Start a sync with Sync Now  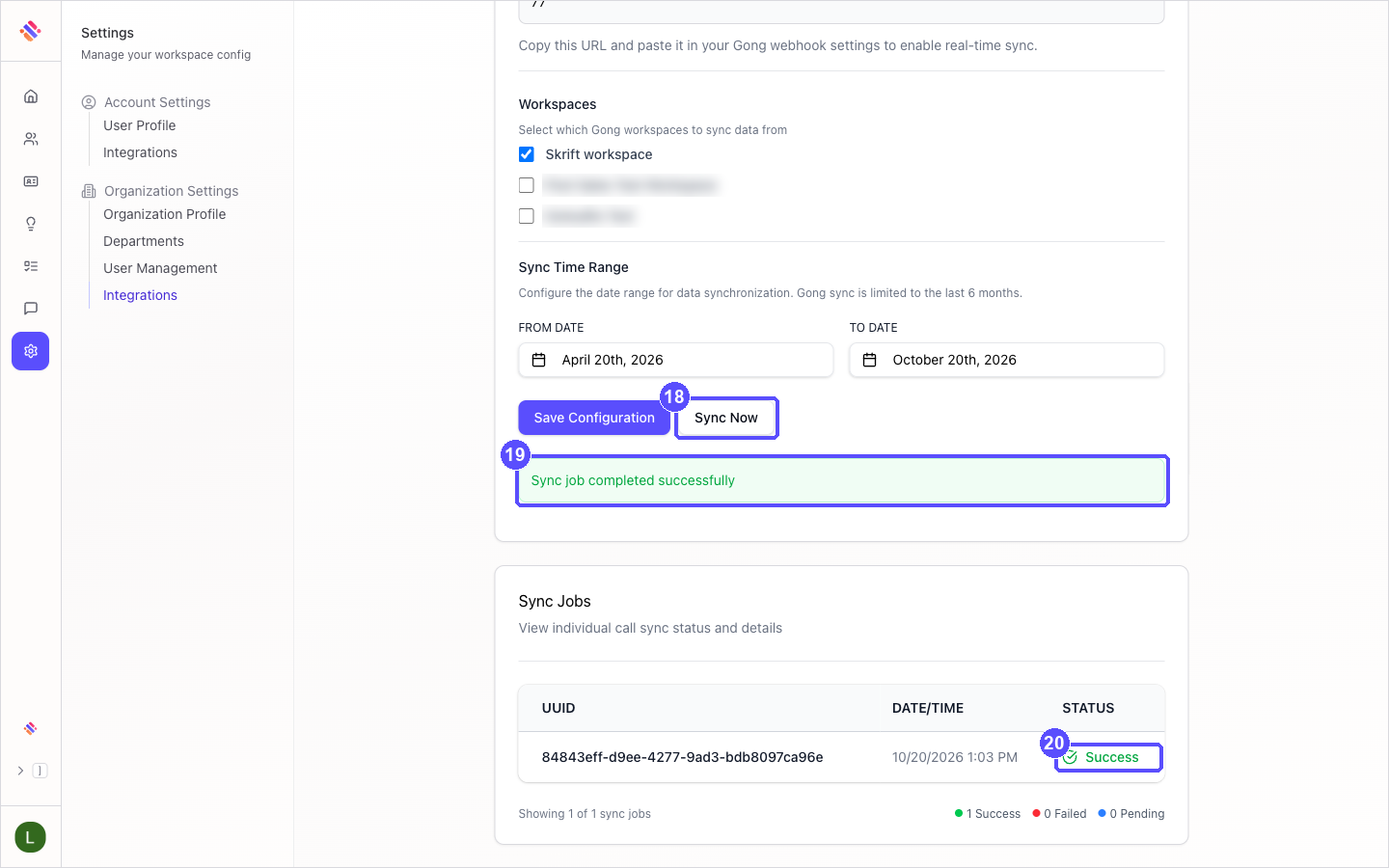pyautogui.click(x=726, y=418)
